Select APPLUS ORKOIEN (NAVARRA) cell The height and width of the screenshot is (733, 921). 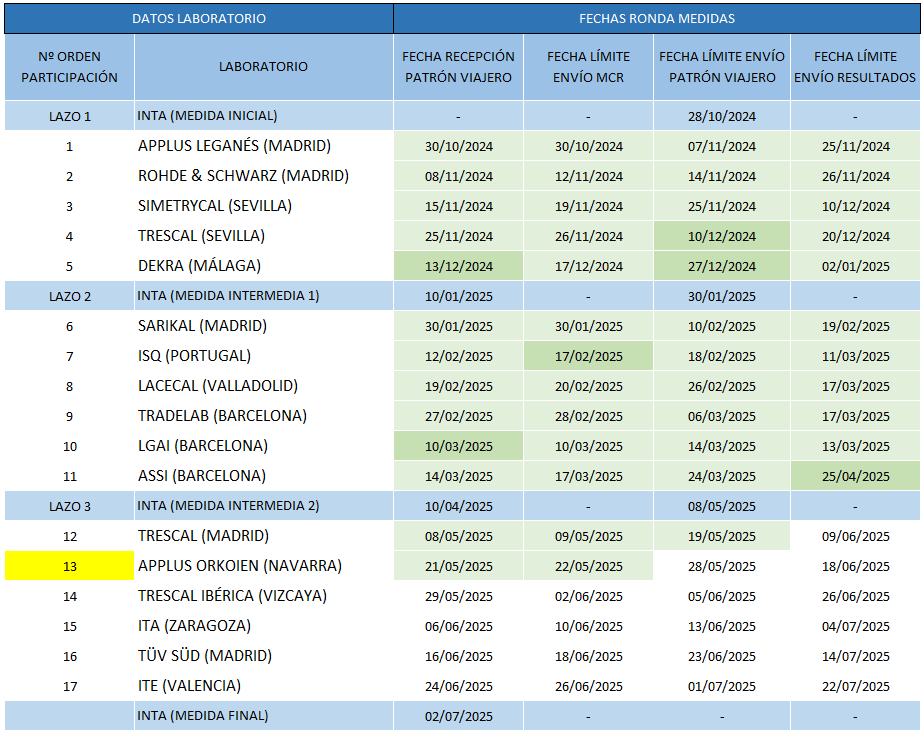point(264,565)
